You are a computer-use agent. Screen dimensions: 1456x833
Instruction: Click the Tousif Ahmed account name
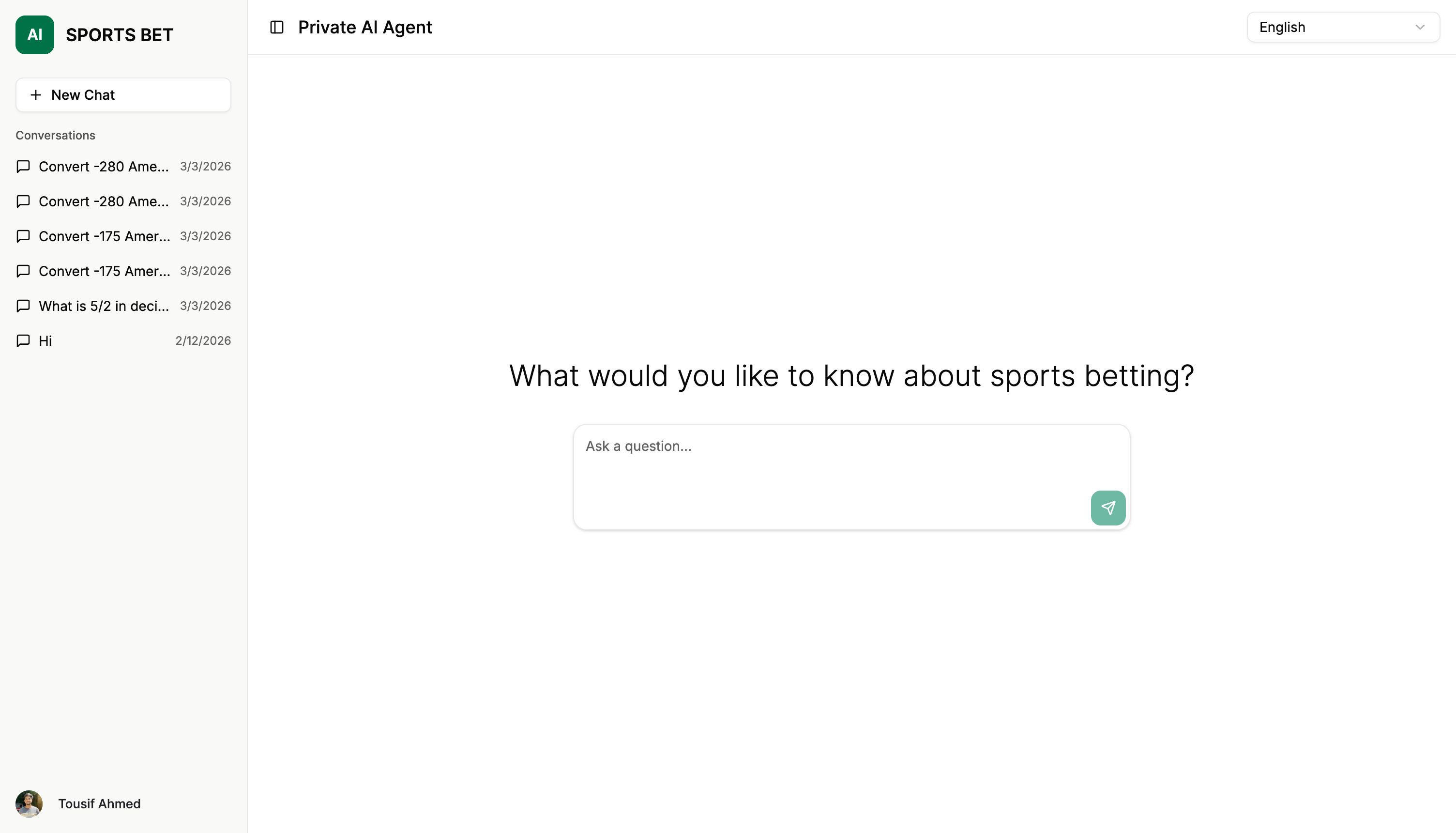99,803
